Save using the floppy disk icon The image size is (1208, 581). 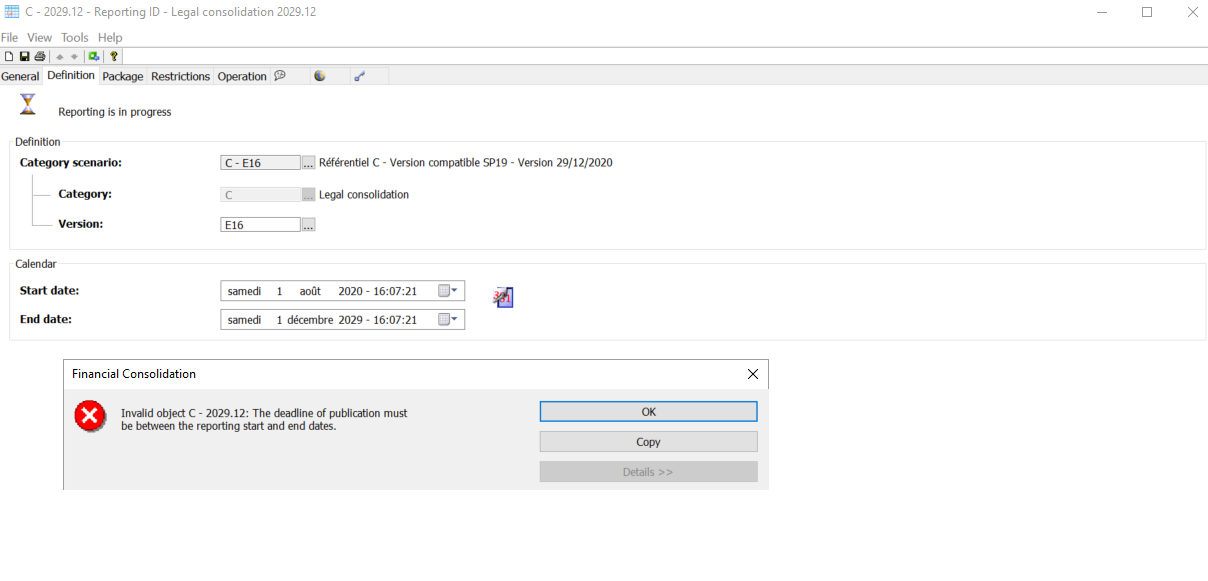tap(24, 57)
